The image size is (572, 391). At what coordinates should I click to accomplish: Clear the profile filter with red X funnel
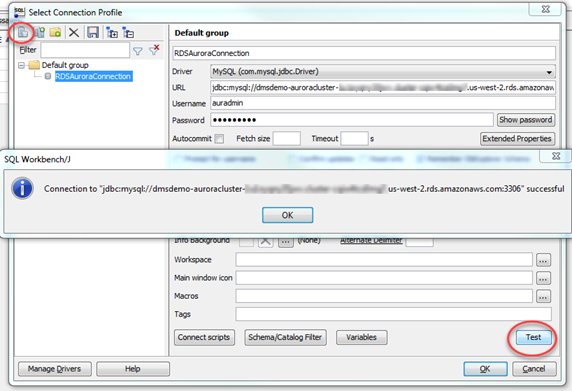pyautogui.click(x=155, y=50)
